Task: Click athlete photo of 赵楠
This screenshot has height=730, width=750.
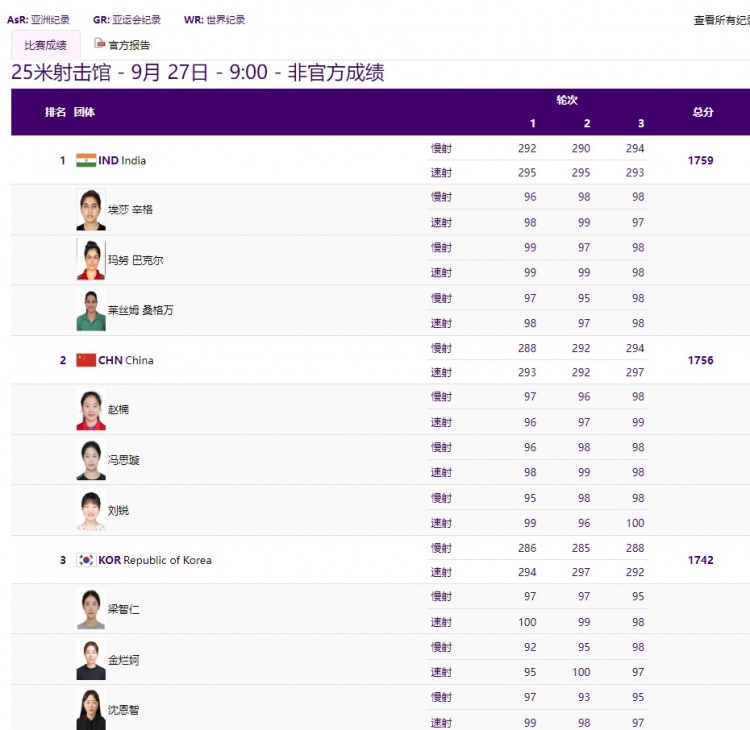Action: tap(91, 410)
